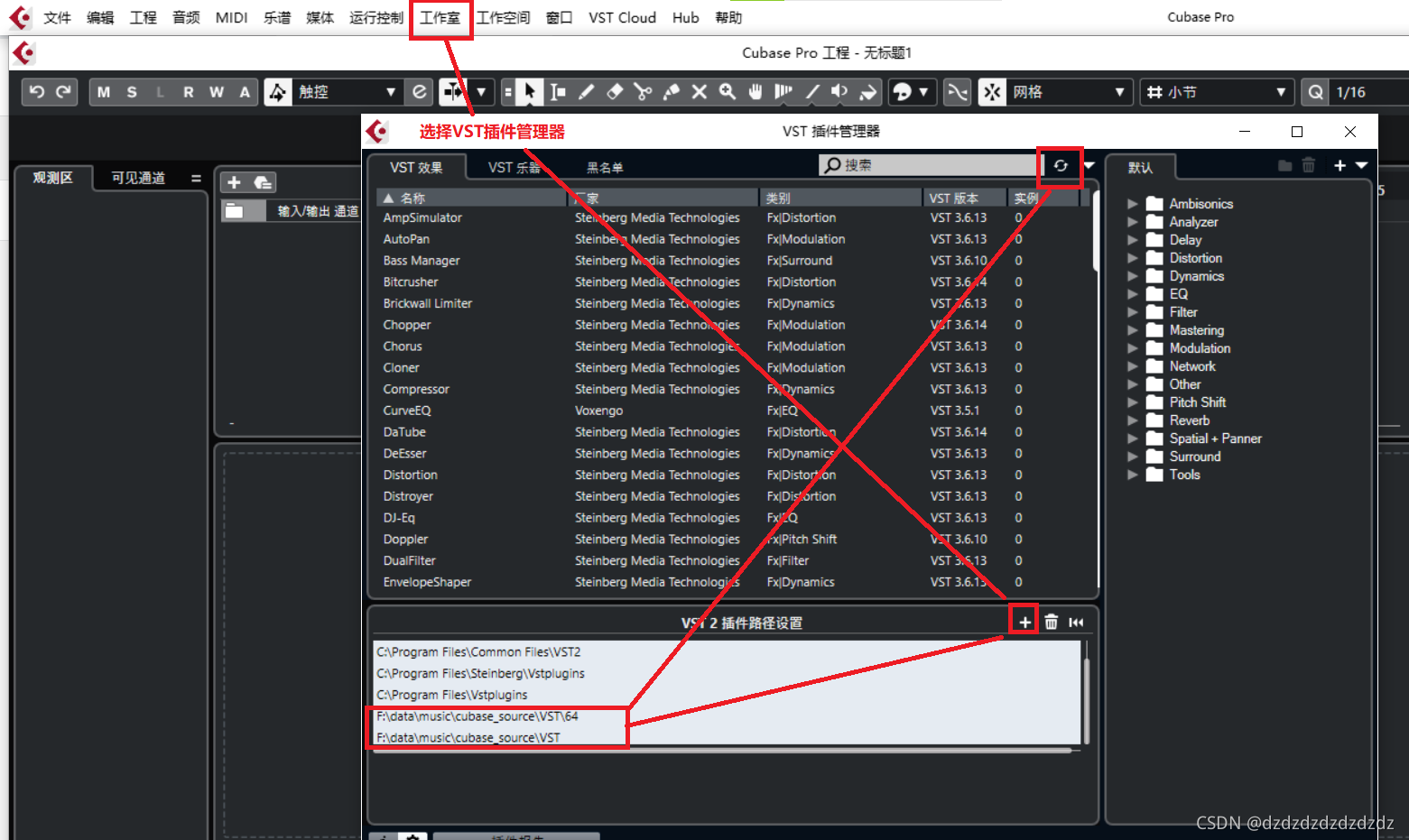Open the Hub menu
The image size is (1409, 840).
[x=685, y=17]
